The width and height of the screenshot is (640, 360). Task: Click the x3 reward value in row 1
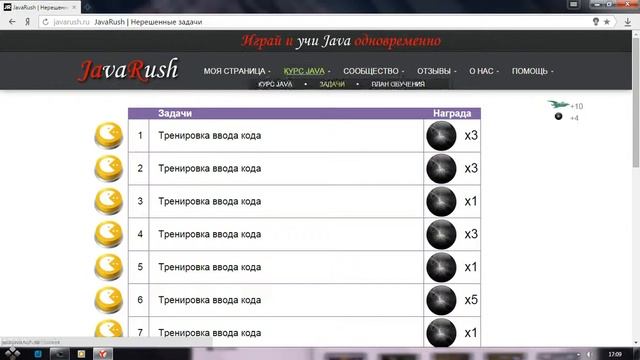click(x=471, y=136)
